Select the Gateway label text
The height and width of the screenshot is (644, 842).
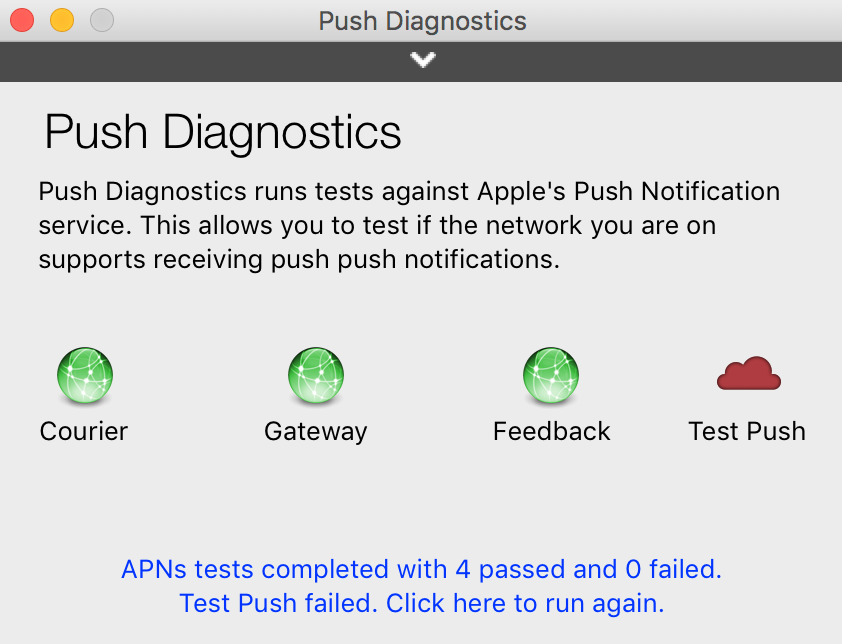[316, 432]
